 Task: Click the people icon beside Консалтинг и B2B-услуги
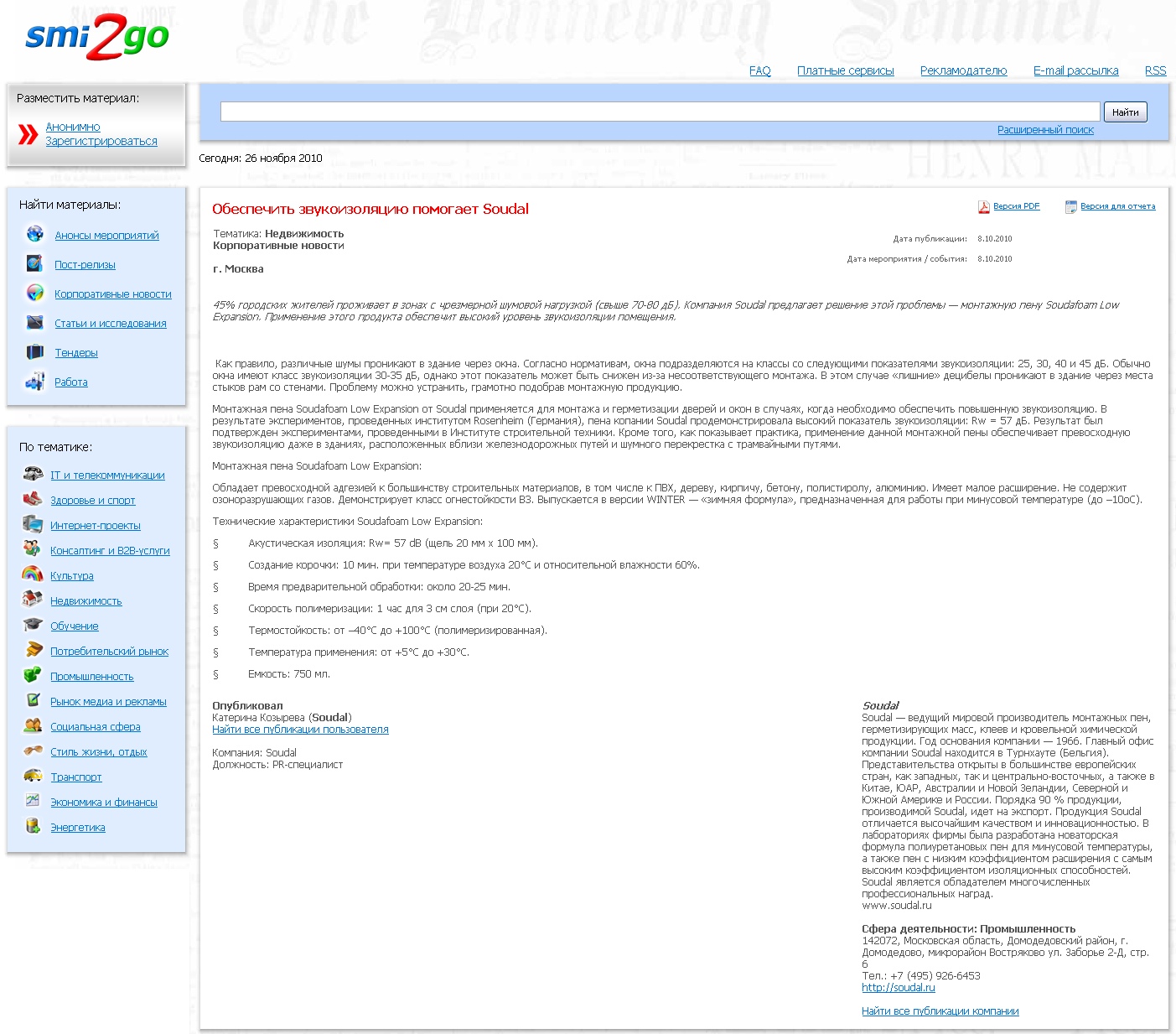coord(33,549)
